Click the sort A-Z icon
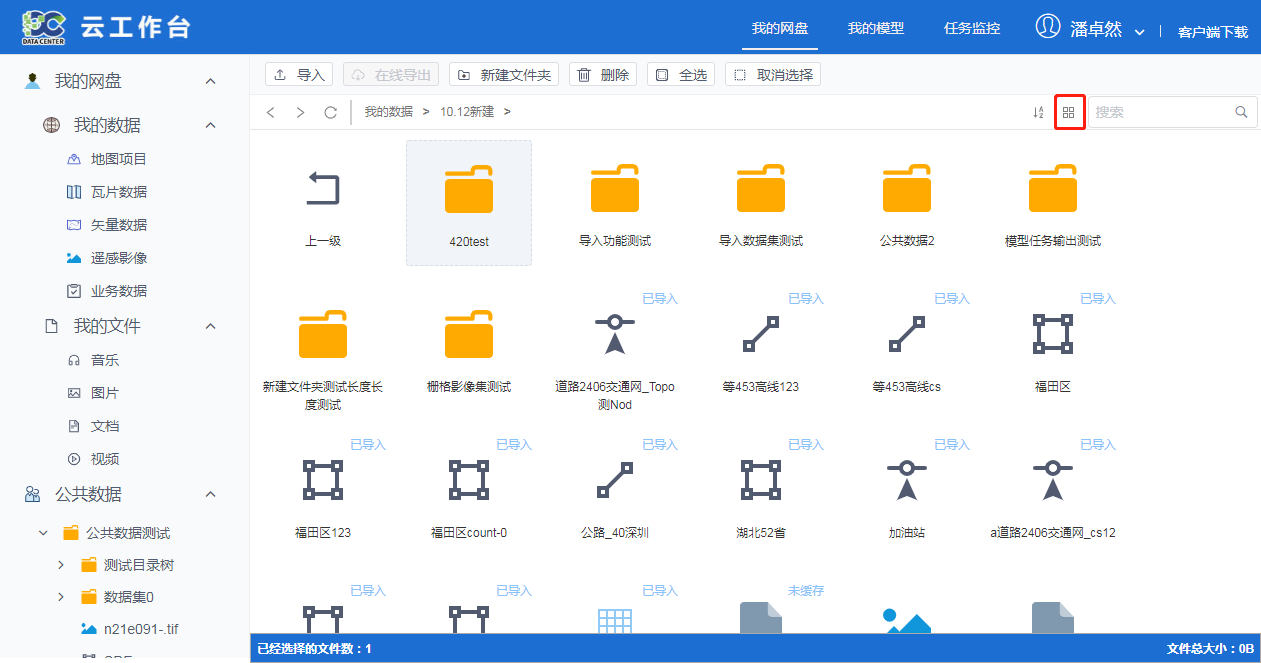Image resolution: width=1261 pixels, height=663 pixels. (x=1038, y=112)
